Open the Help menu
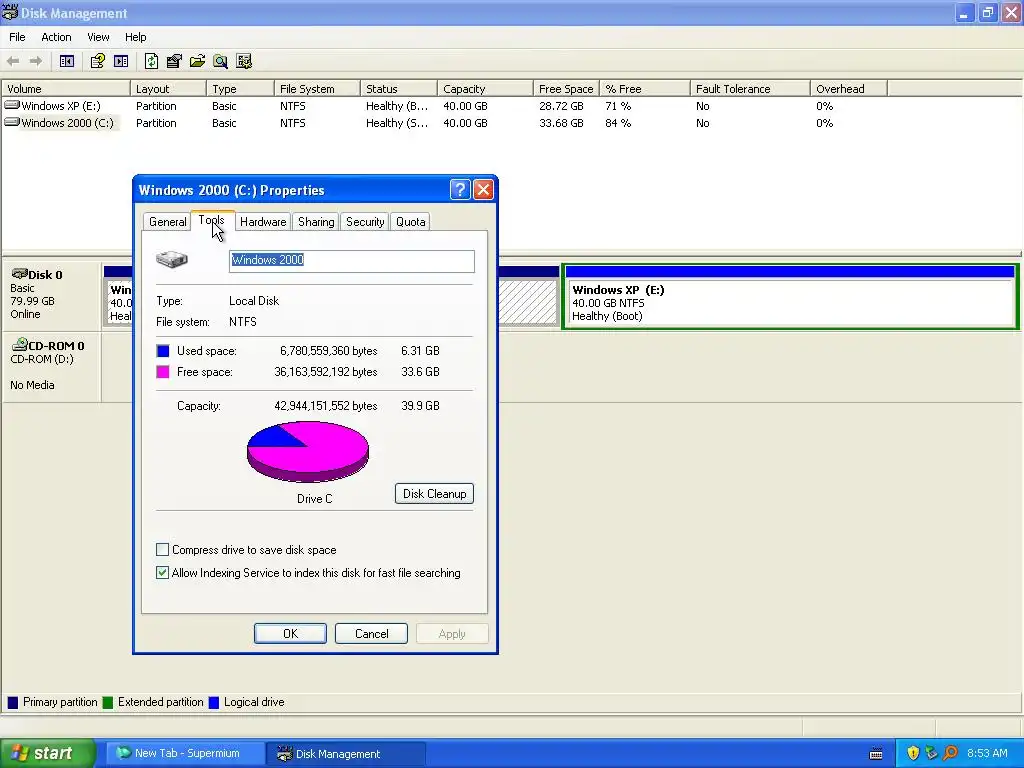The image size is (1024, 768). point(136,37)
